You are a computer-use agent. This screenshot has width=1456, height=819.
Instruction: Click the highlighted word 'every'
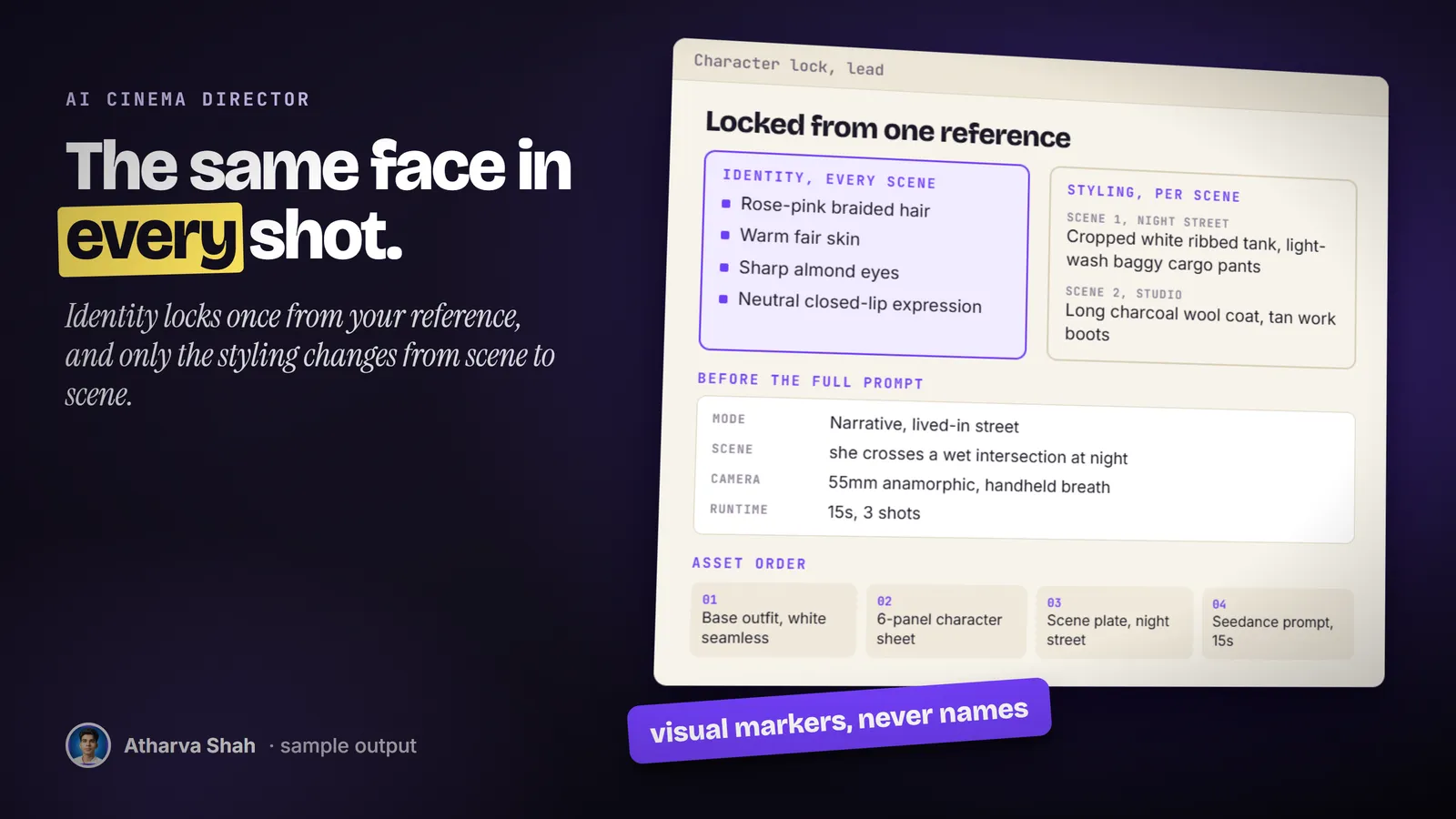point(151,239)
